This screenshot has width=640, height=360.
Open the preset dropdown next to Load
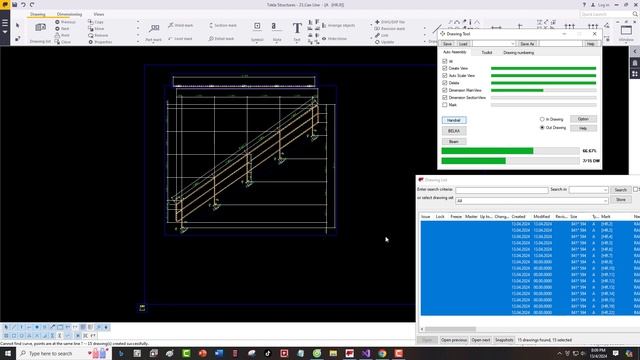tap(513, 44)
